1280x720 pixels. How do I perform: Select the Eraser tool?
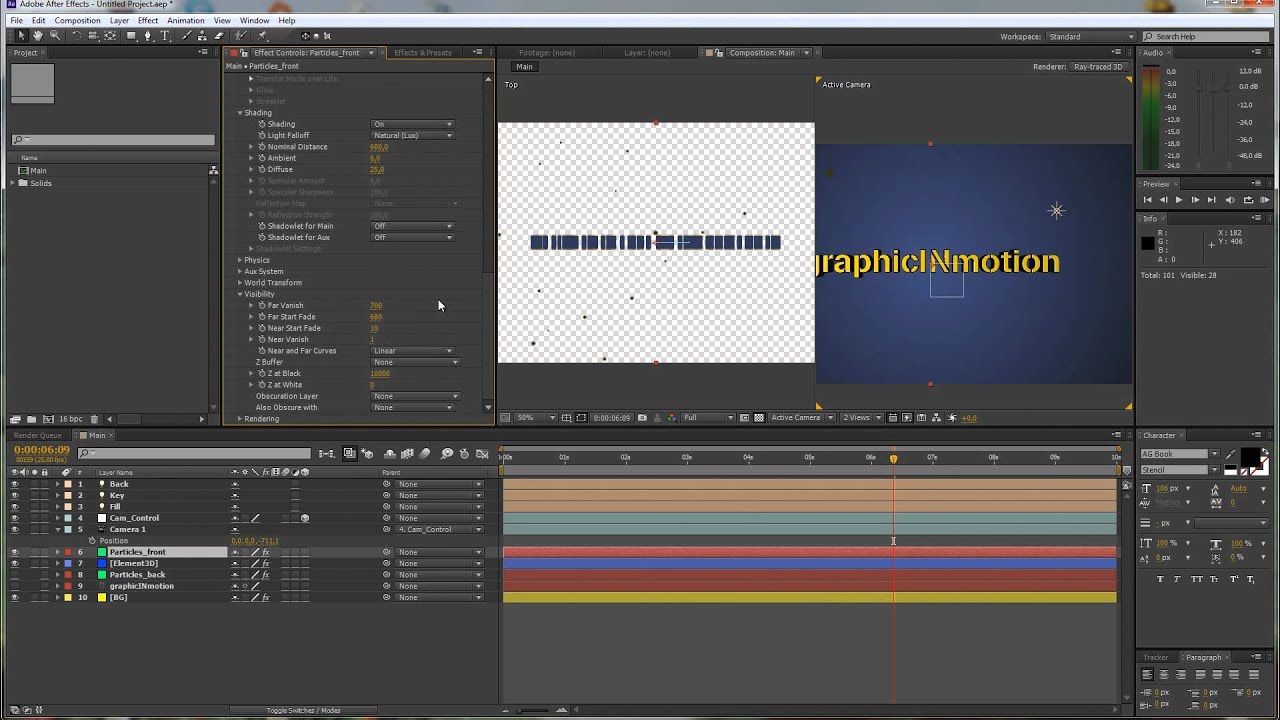pyautogui.click(x=219, y=36)
